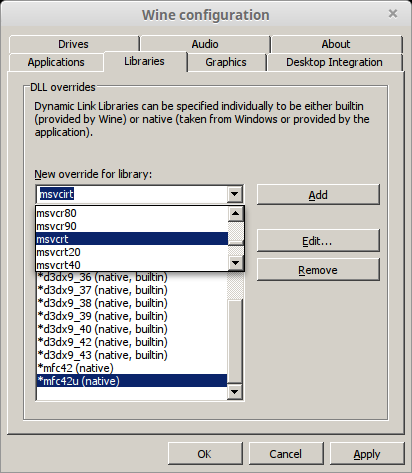Click the Add override button
The height and width of the screenshot is (473, 412).
coord(318,195)
